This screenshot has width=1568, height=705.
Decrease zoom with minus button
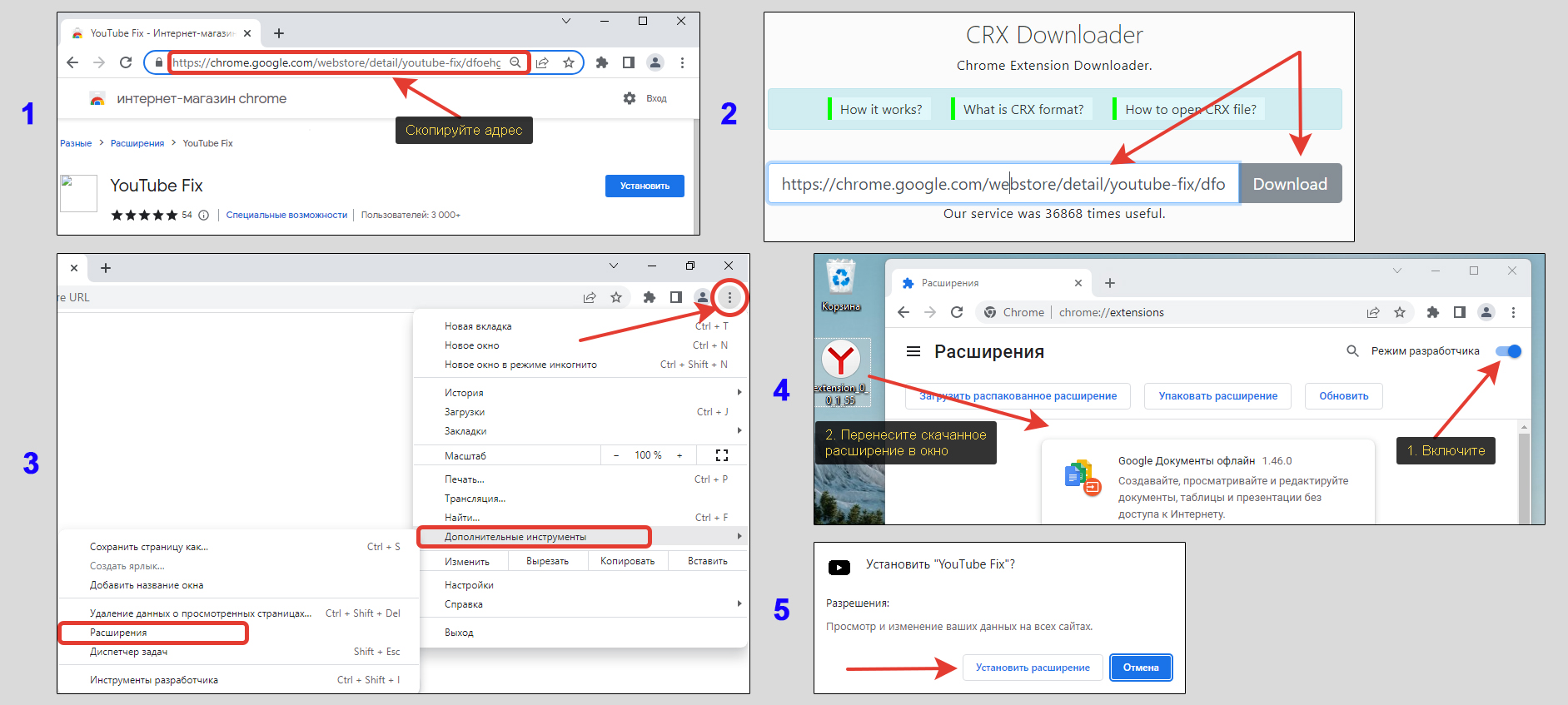(x=616, y=455)
